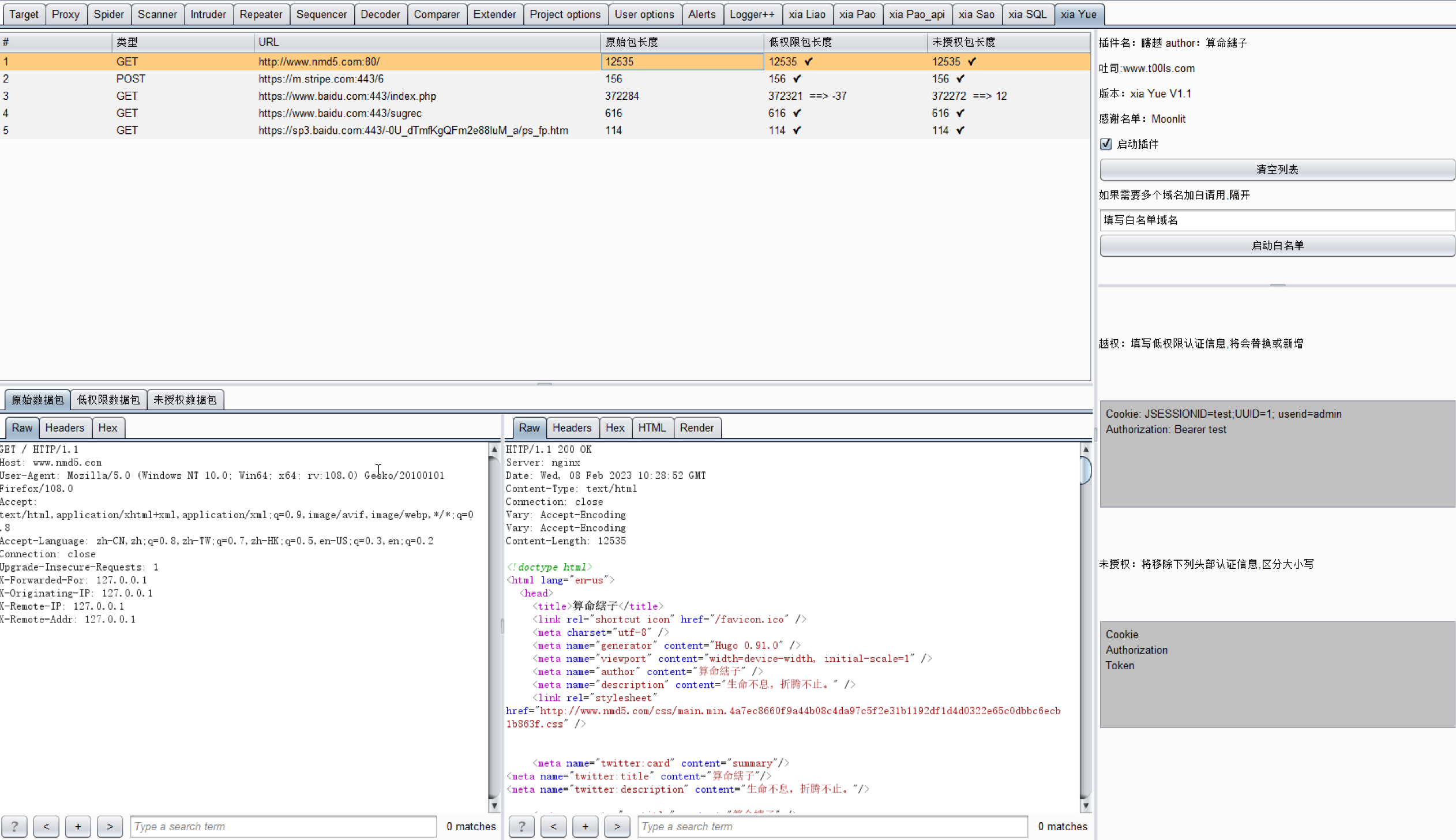The image size is (1456, 840).
Task: Click next match arrow in request search
Action: (110, 826)
